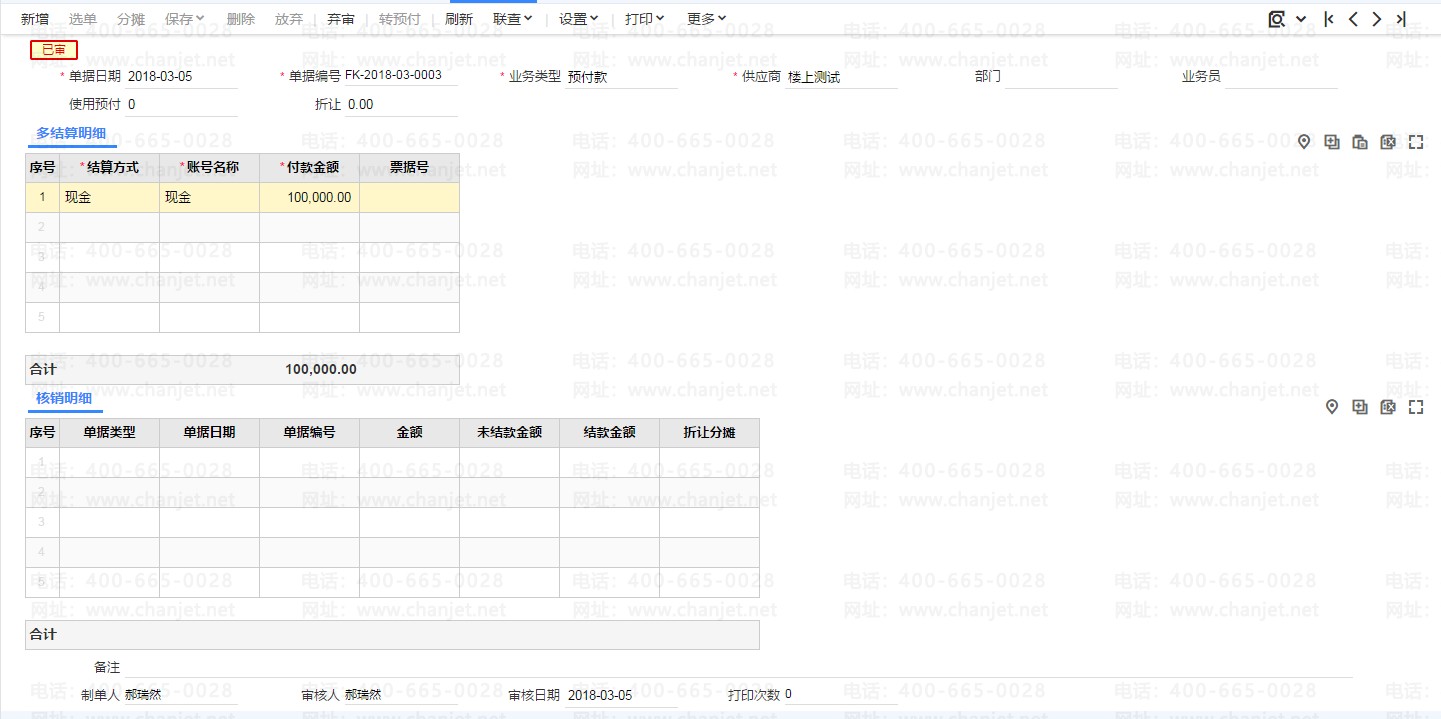The image size is (1441, 719).
Task: Click the 备注 remarks field
Action: pos(738,668)
